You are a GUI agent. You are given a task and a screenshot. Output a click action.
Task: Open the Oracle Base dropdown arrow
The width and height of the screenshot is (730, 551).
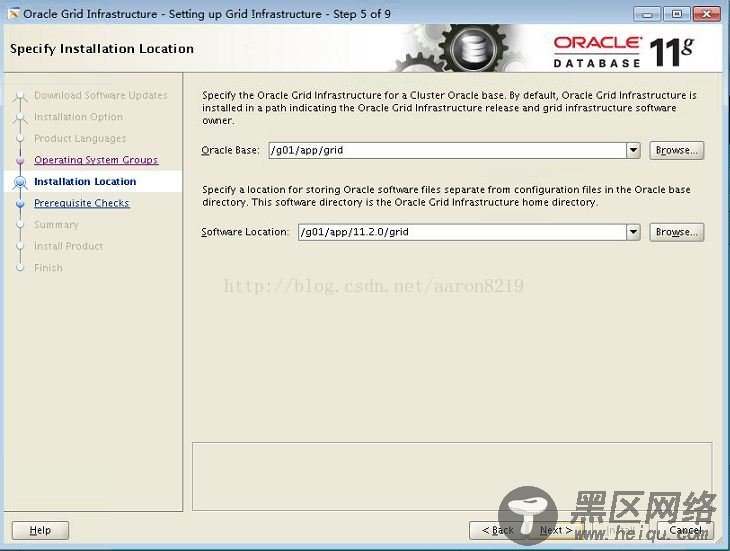[x=633, y=150]
